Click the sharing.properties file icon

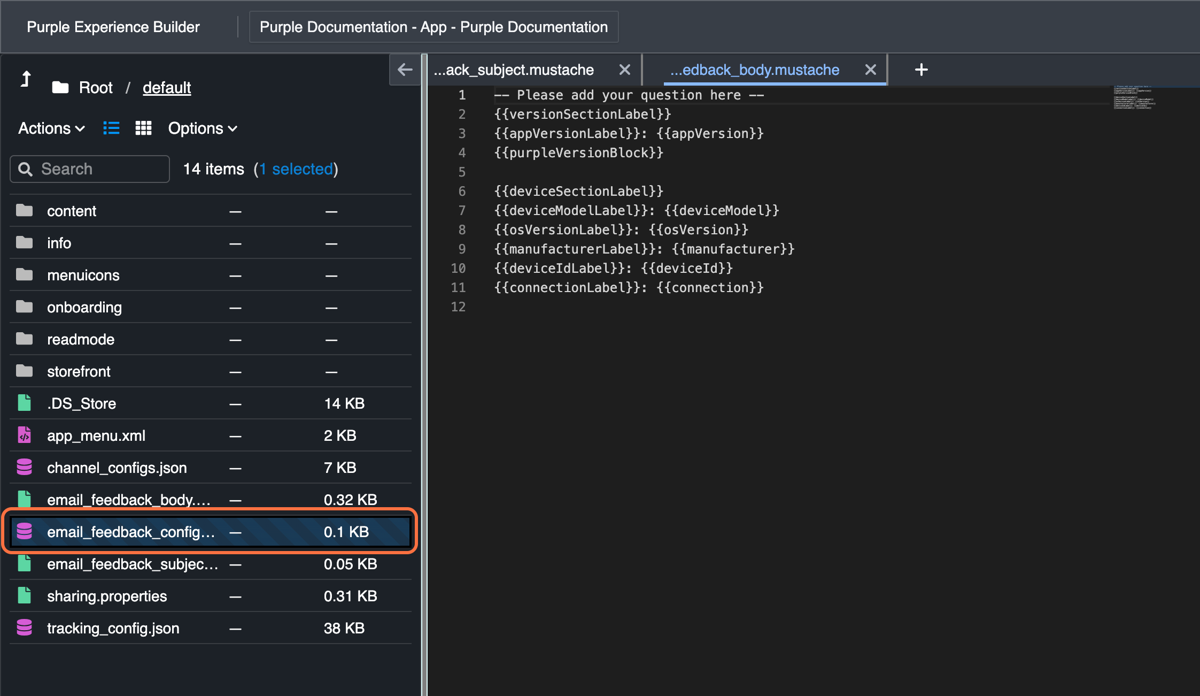point(25,596)
